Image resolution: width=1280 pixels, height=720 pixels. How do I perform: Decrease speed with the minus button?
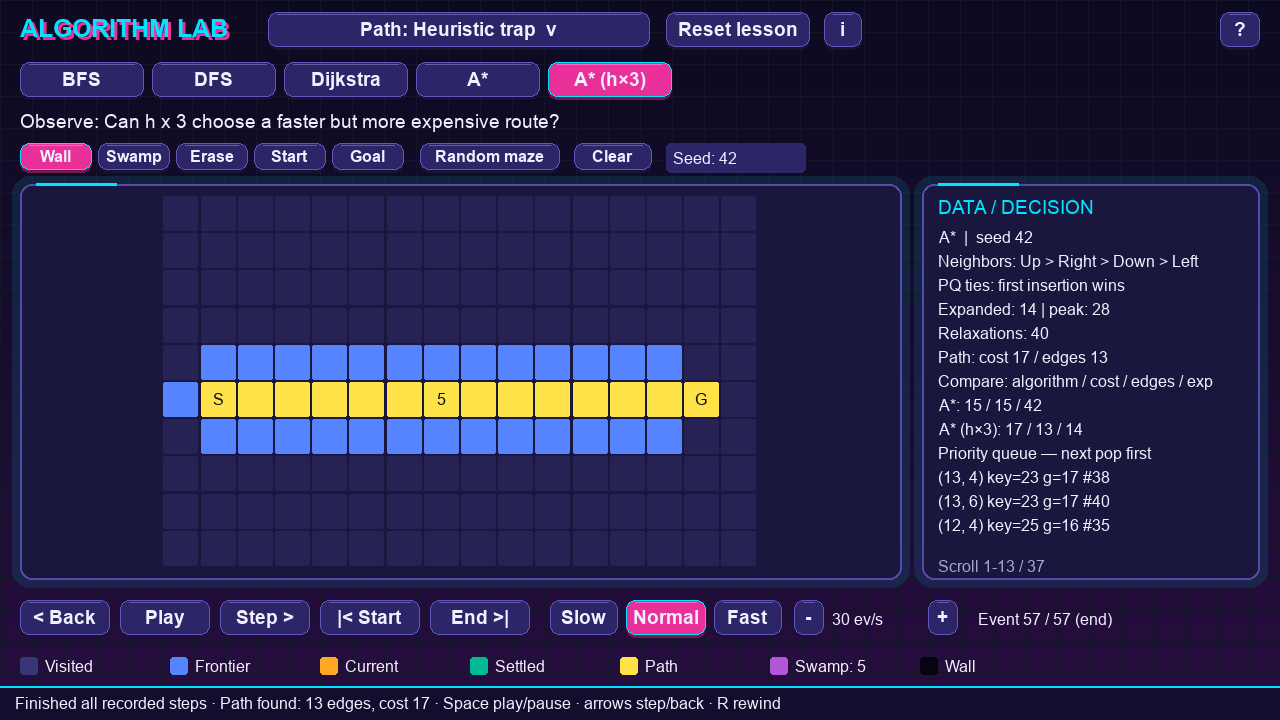point(809,618)
